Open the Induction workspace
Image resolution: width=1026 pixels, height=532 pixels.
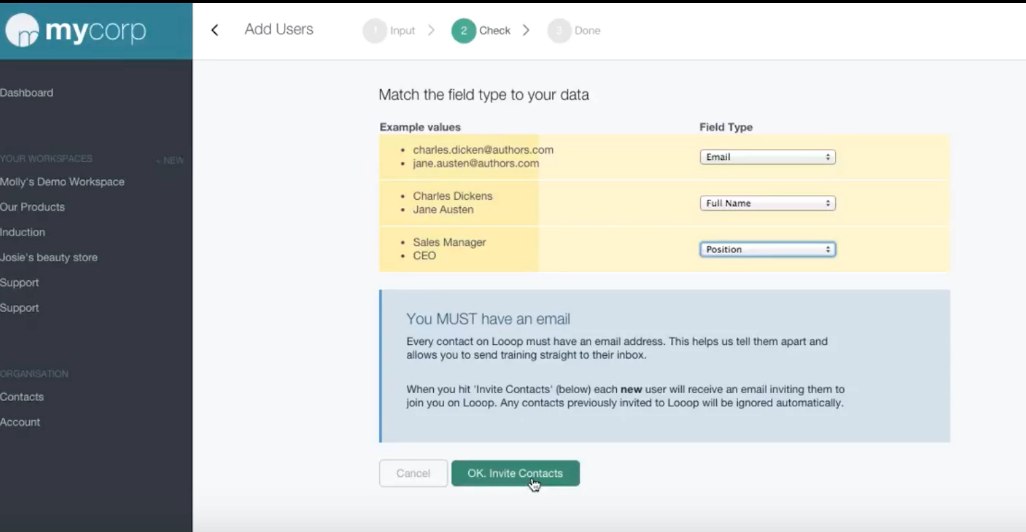point(22,232)
